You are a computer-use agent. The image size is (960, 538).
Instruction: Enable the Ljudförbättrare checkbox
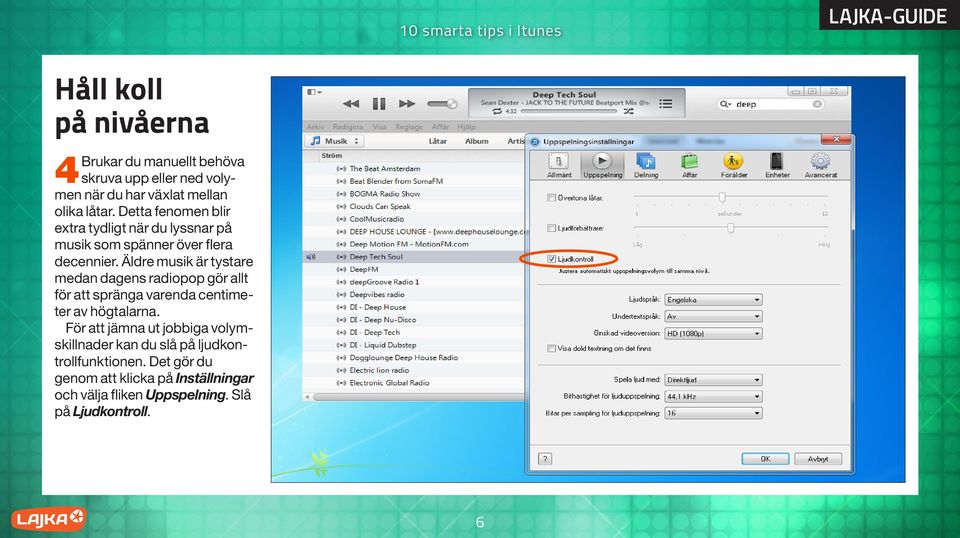551,228
